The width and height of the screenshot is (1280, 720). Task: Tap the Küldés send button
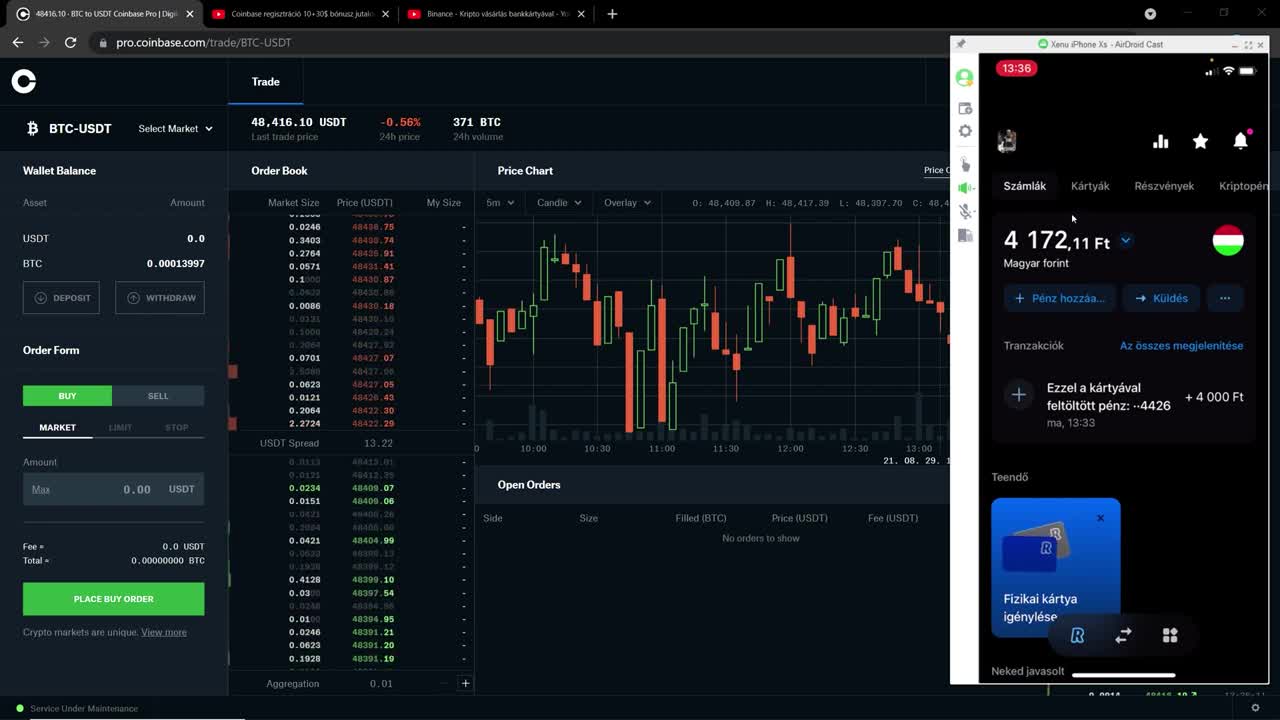click(x=1160, y=298)
